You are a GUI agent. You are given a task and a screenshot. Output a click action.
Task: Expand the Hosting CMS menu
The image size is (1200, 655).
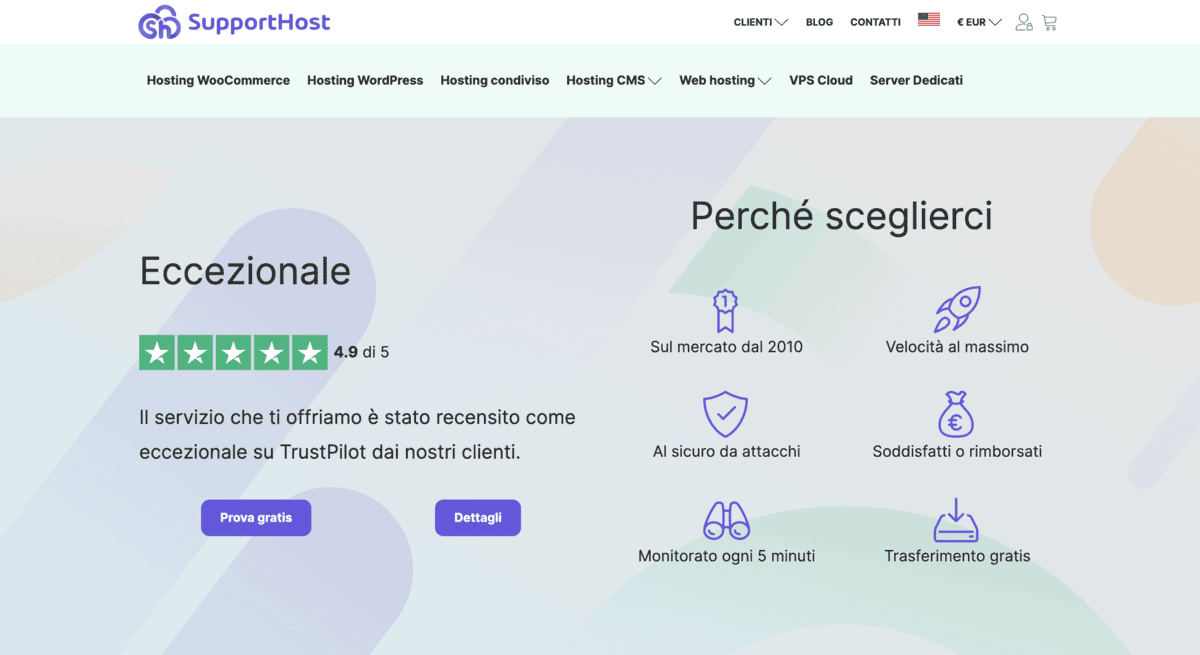coord(613,81)
